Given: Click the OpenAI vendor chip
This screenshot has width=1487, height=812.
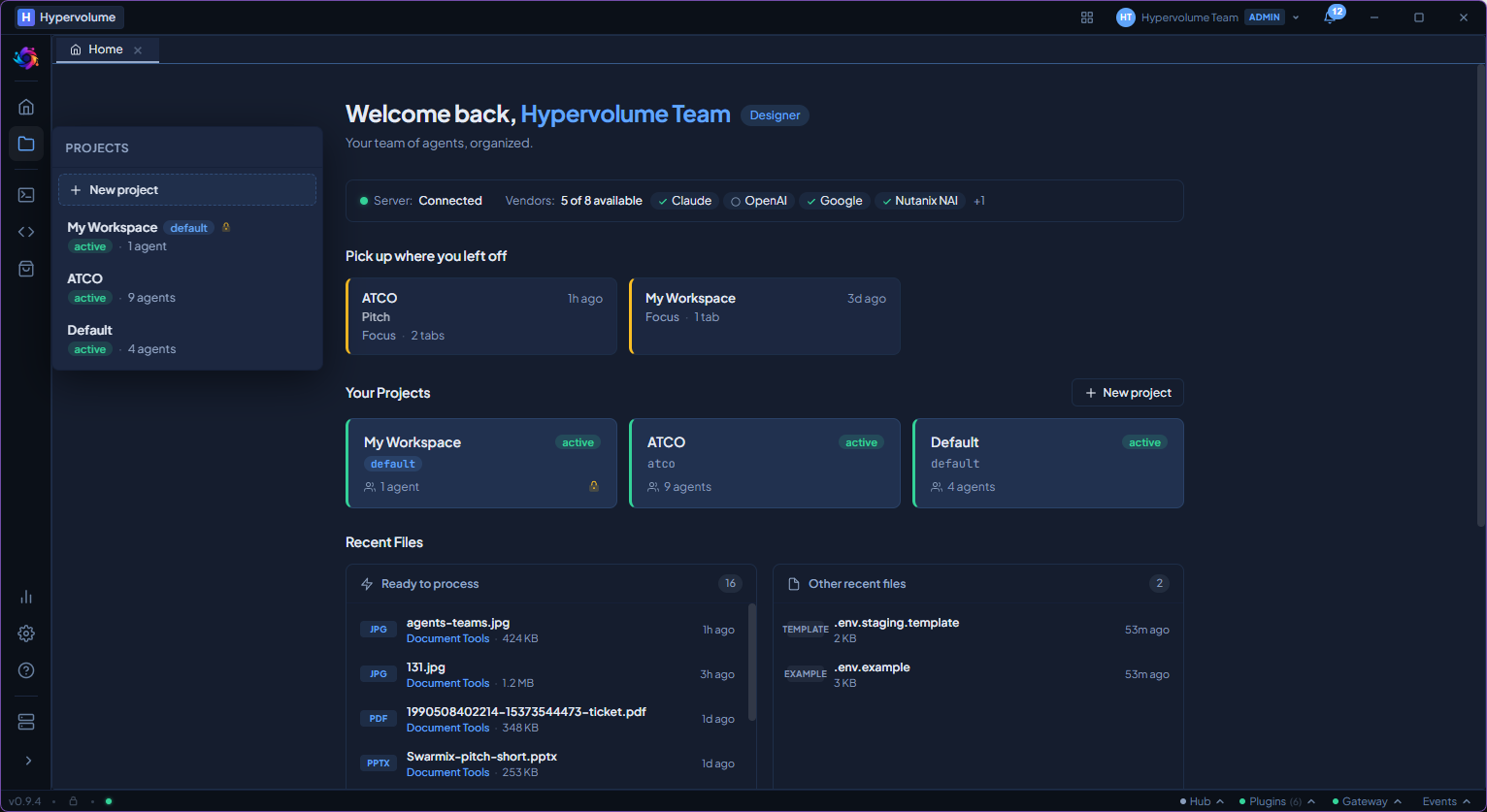Looking at the screenshot, I should (x=759, y=201).
